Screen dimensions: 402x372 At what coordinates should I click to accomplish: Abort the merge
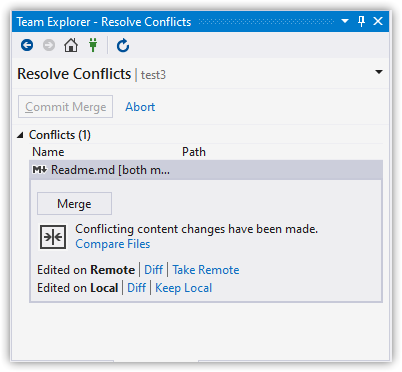[140, 107]
